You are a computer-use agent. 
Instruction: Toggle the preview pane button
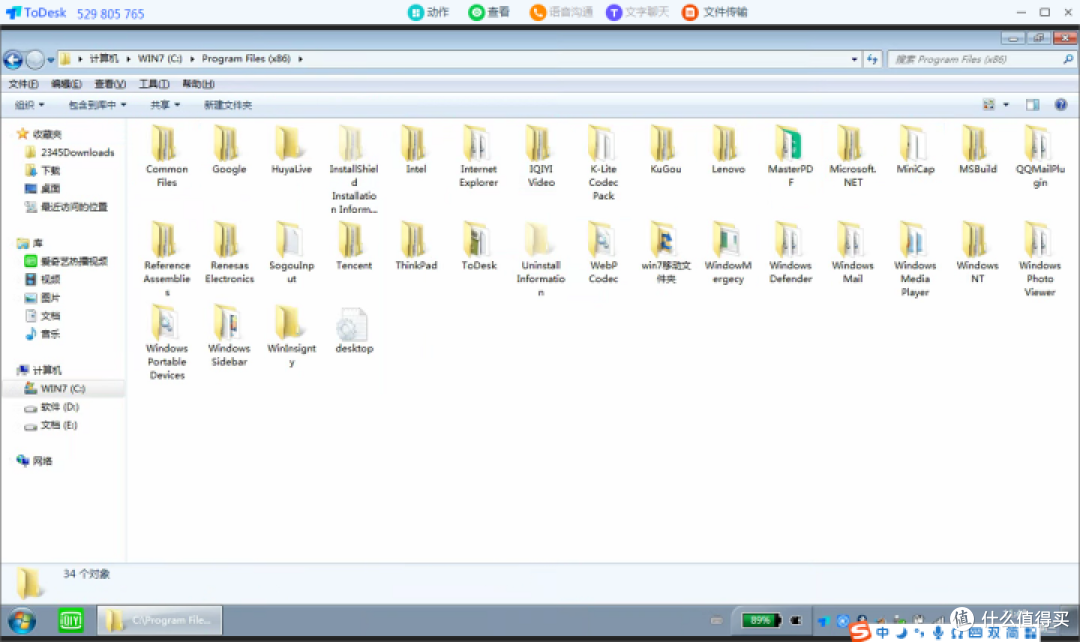(1032, 105)
